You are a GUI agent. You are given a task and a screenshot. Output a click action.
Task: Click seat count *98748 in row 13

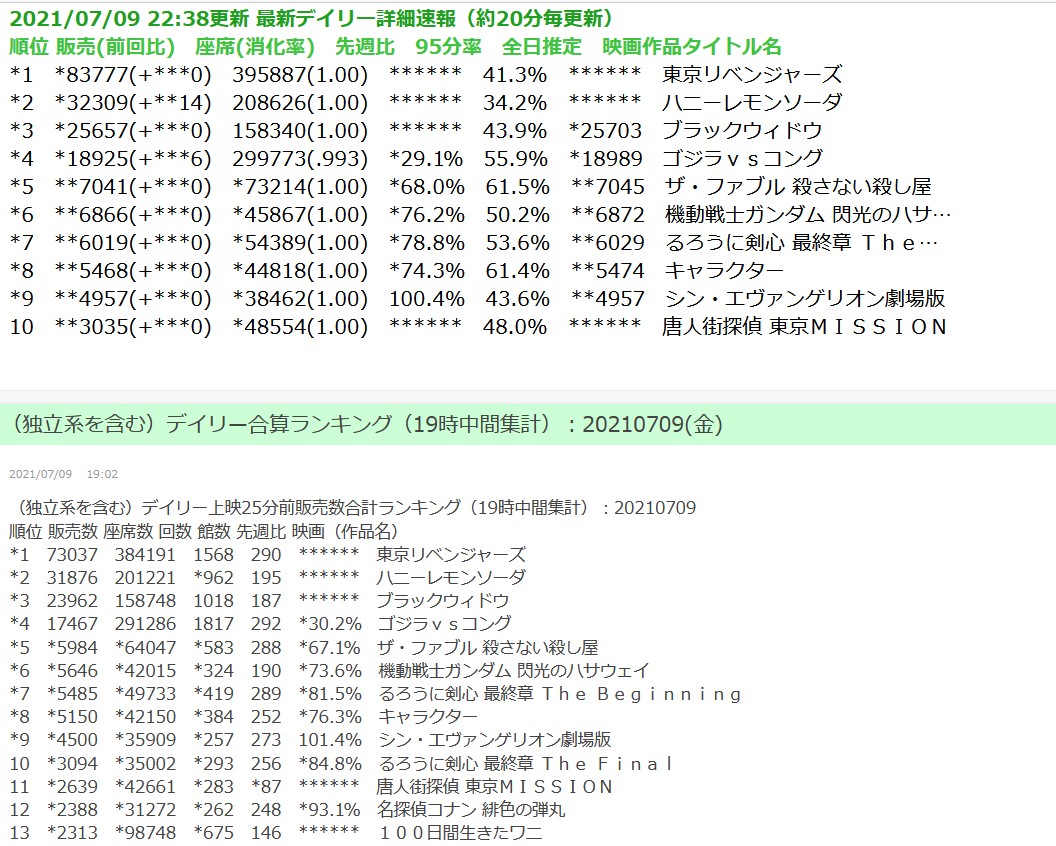(x=145, y=833)
